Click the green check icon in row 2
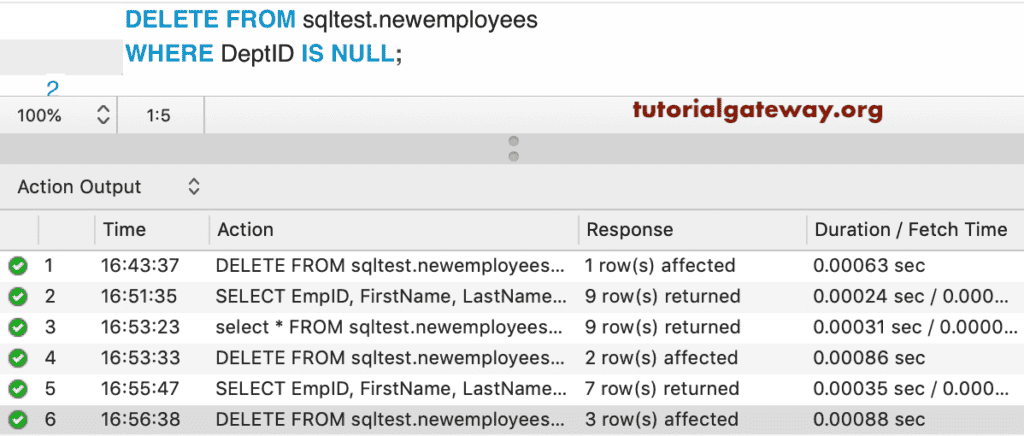 tap(17, 297)
